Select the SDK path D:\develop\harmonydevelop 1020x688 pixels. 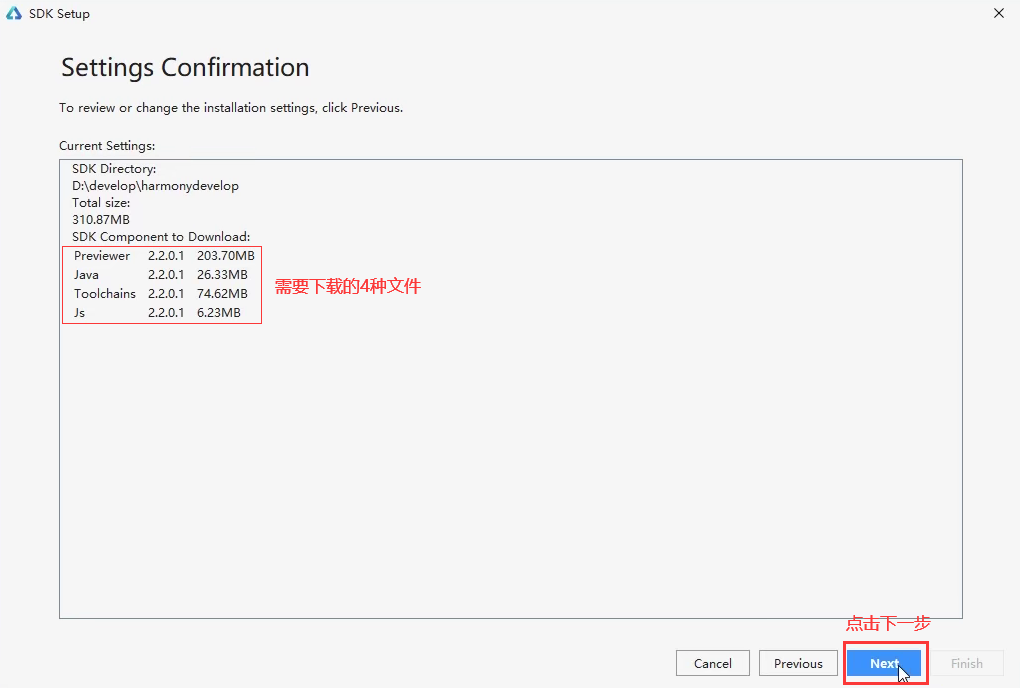click(155, 186)
